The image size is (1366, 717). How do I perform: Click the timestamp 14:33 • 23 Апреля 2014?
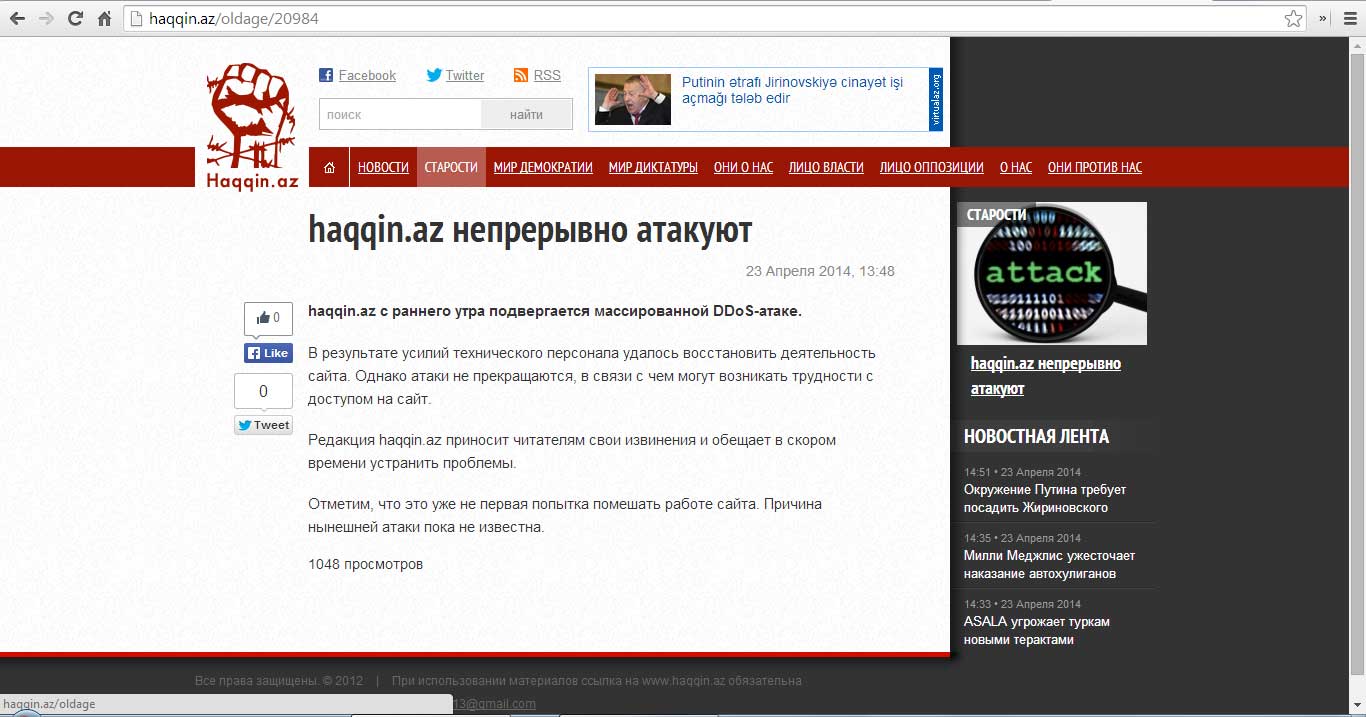(1022, 604)
